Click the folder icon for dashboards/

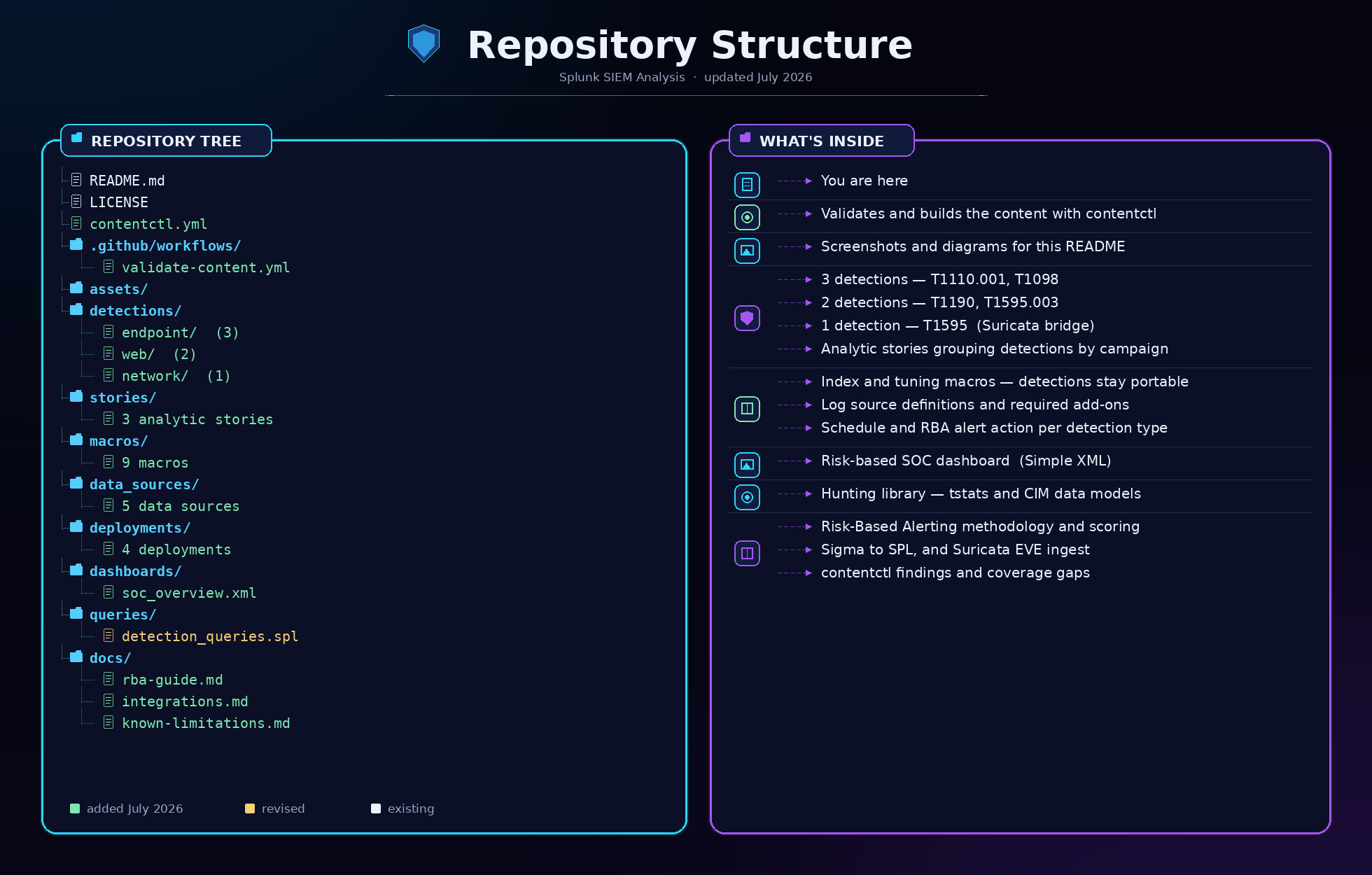pos(76,569)
